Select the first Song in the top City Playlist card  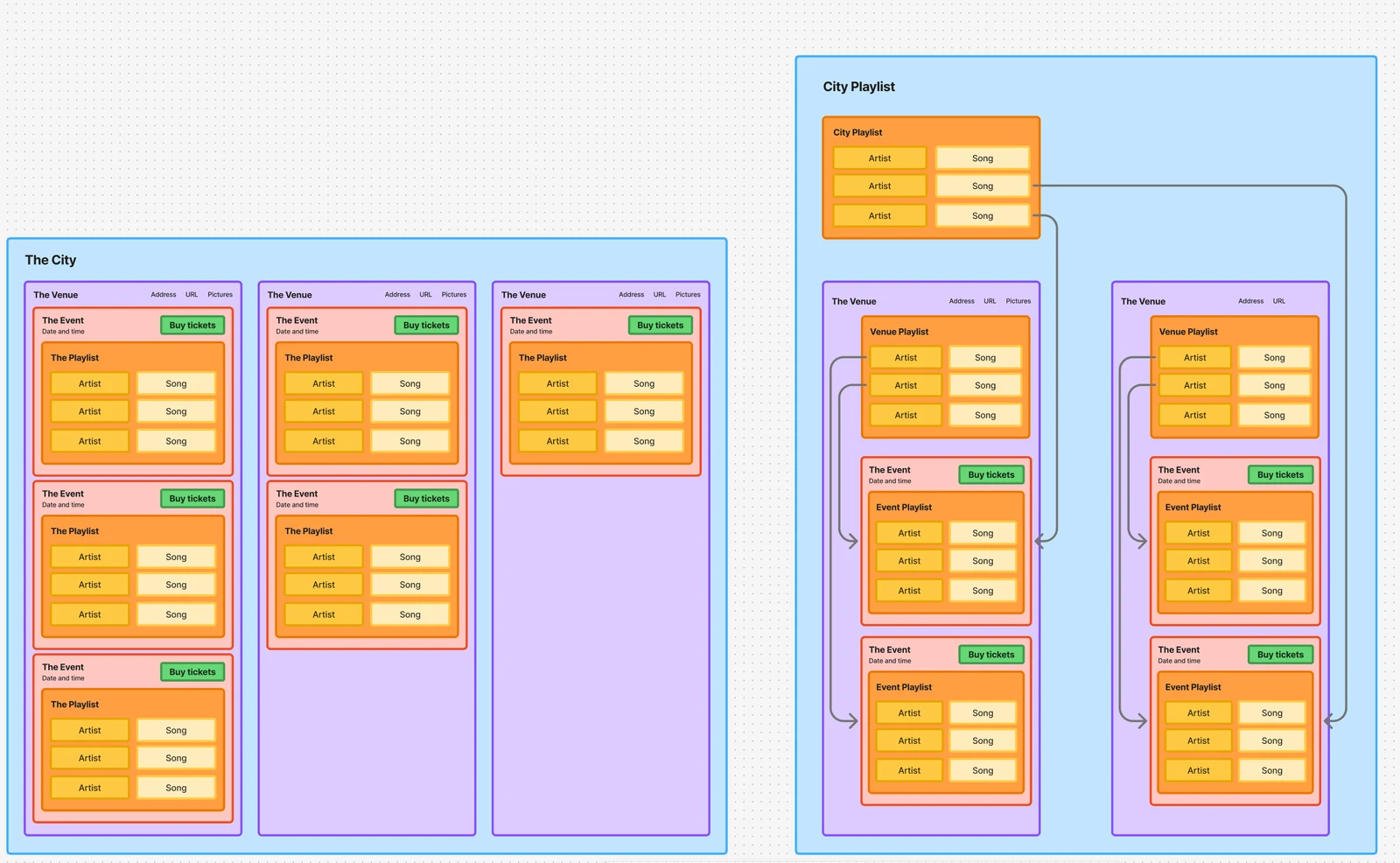tap(983, 158)
